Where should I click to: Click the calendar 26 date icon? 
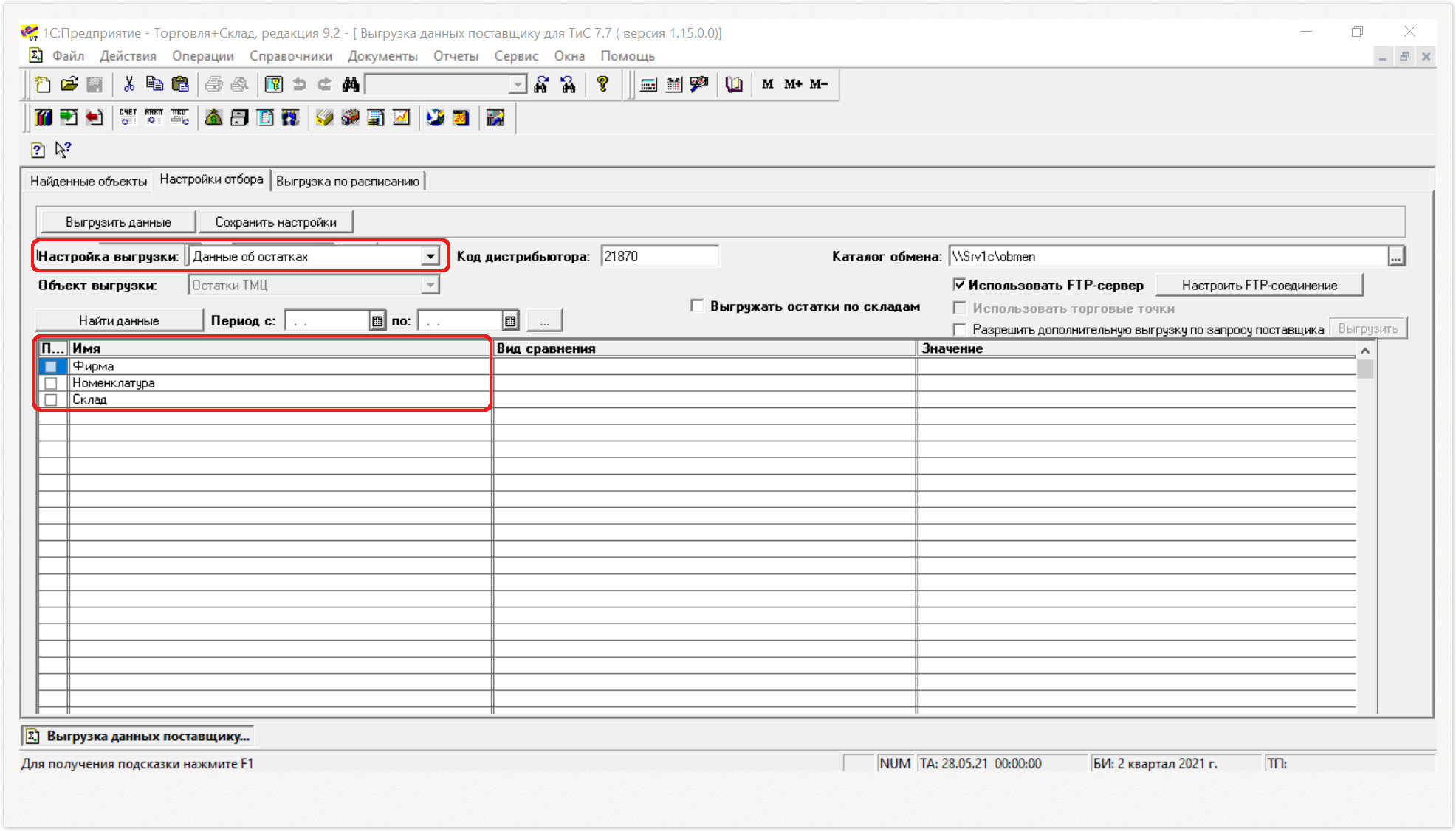click(x=461, y=117)
